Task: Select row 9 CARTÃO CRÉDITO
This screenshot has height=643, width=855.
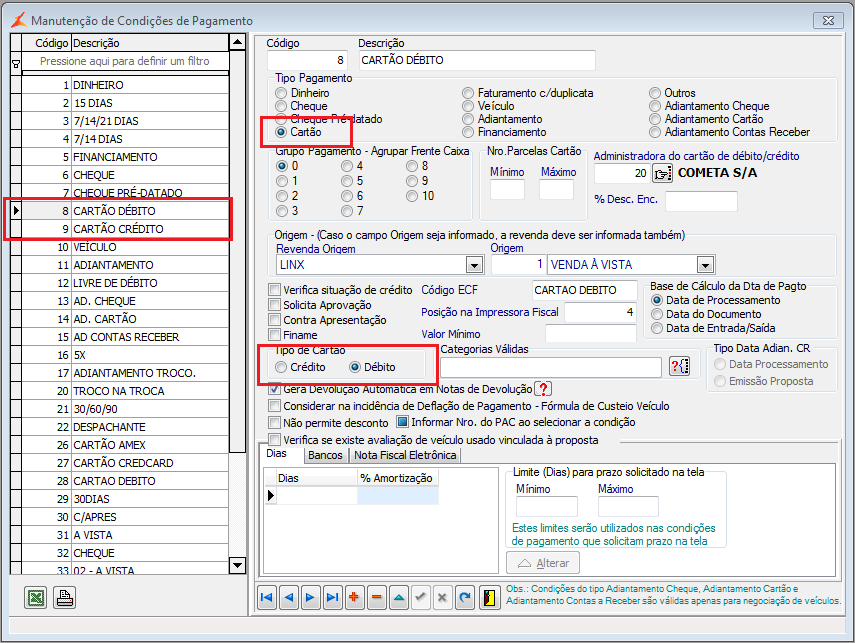Action: (125, 229)
